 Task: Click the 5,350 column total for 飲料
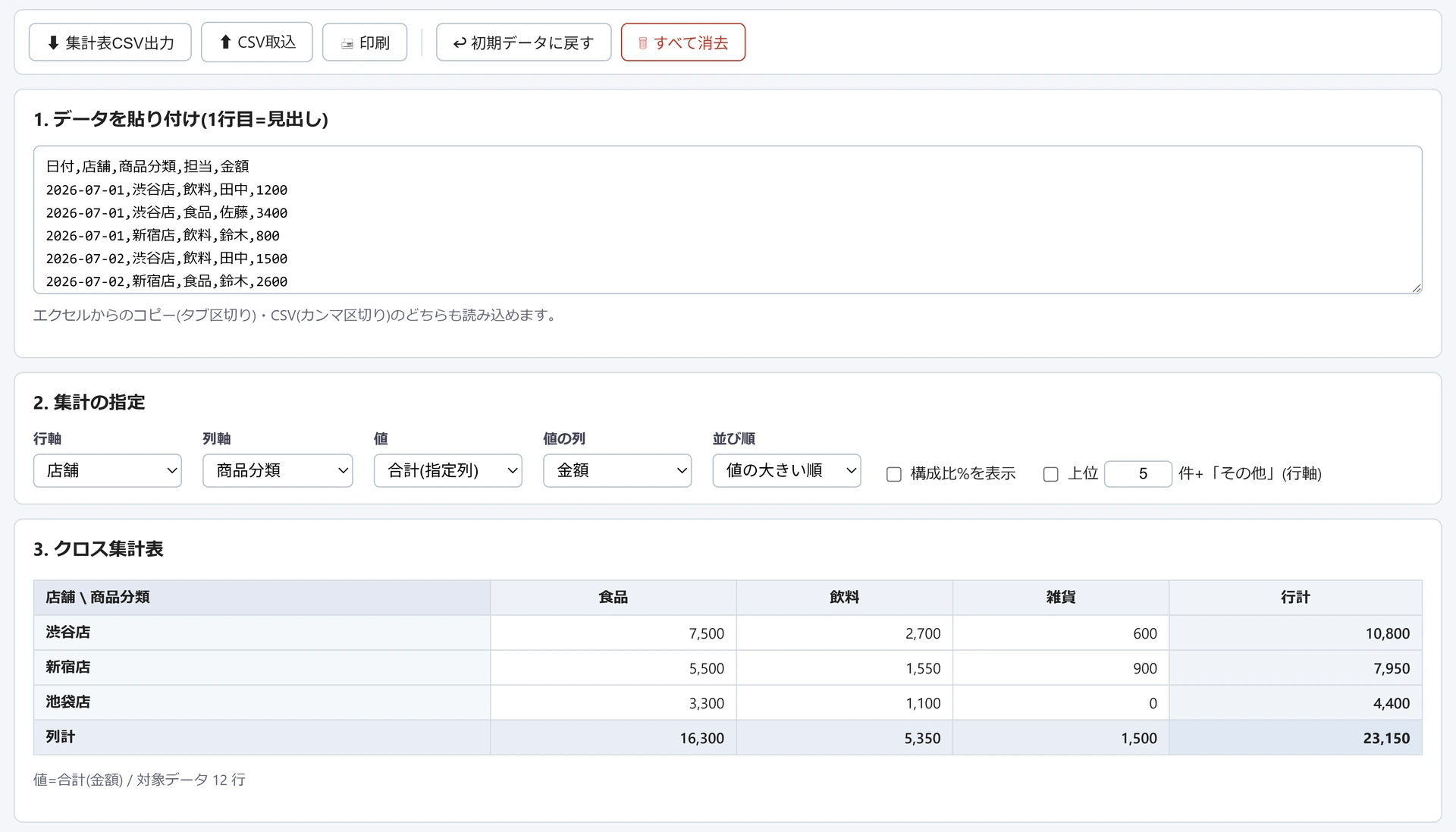845,737
